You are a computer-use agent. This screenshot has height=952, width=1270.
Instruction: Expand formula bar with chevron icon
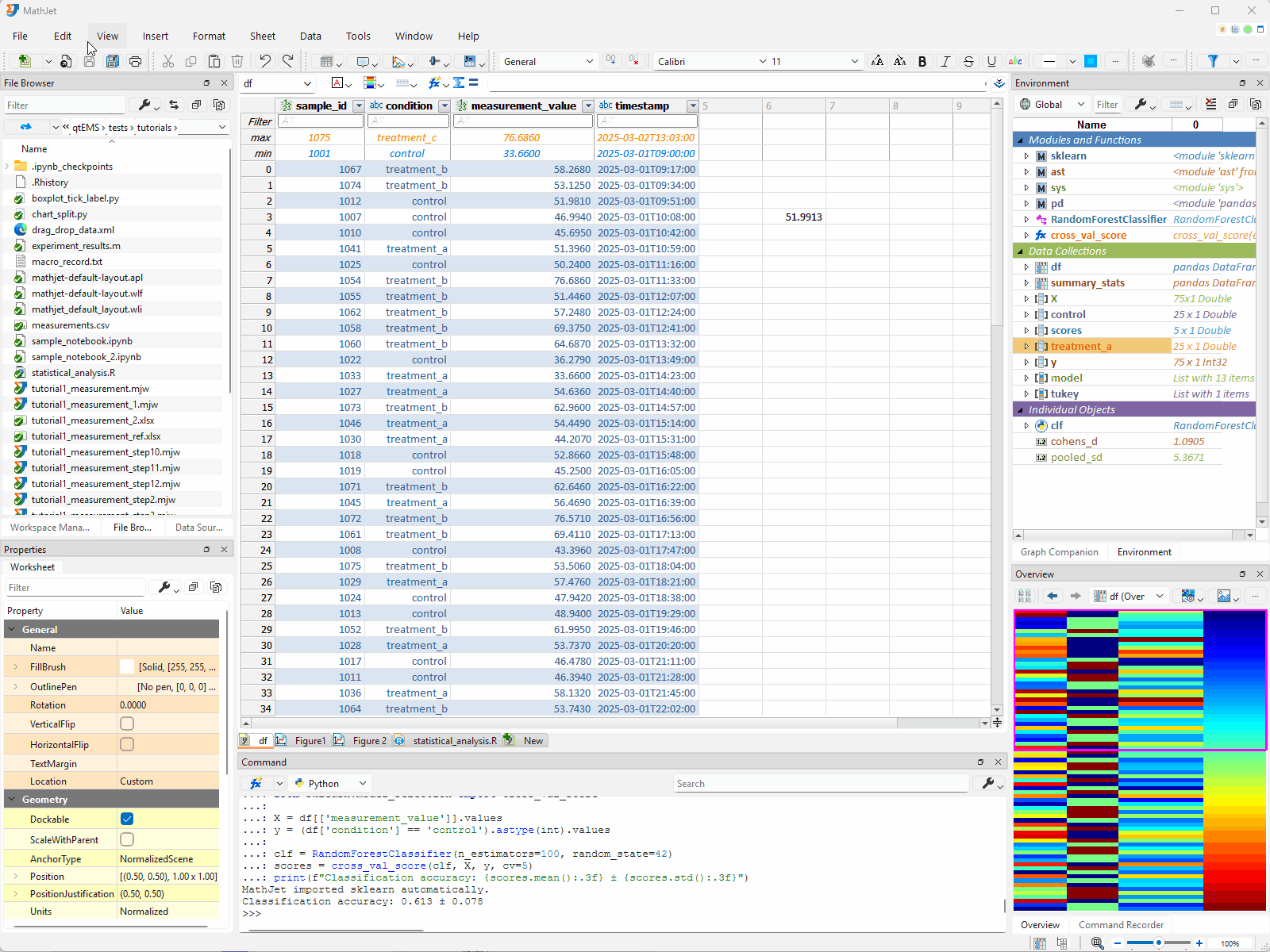tap(999, 83)
